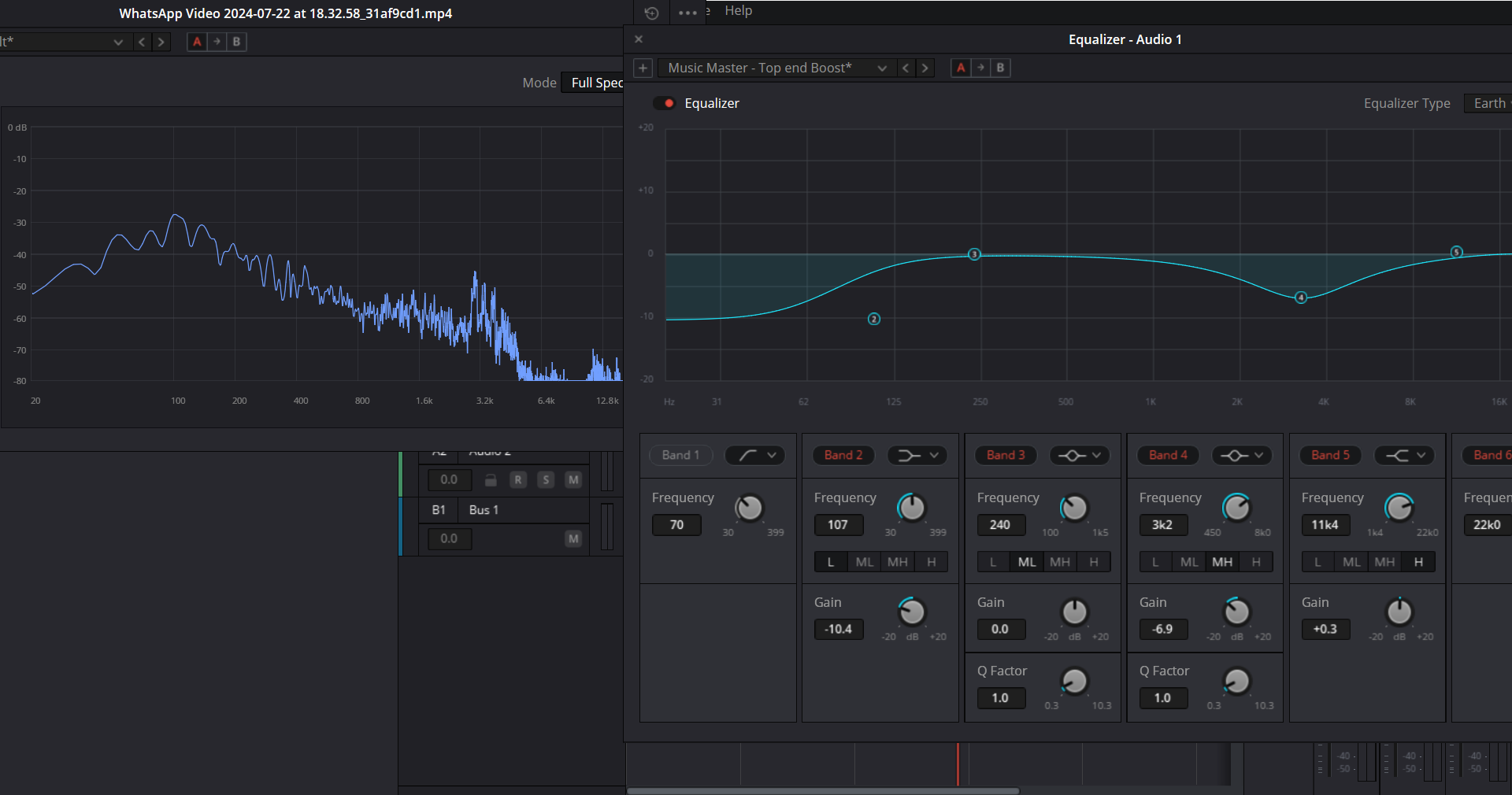Set Band 3 range to H
1512x795 pixels.
tap(1094, 562)
